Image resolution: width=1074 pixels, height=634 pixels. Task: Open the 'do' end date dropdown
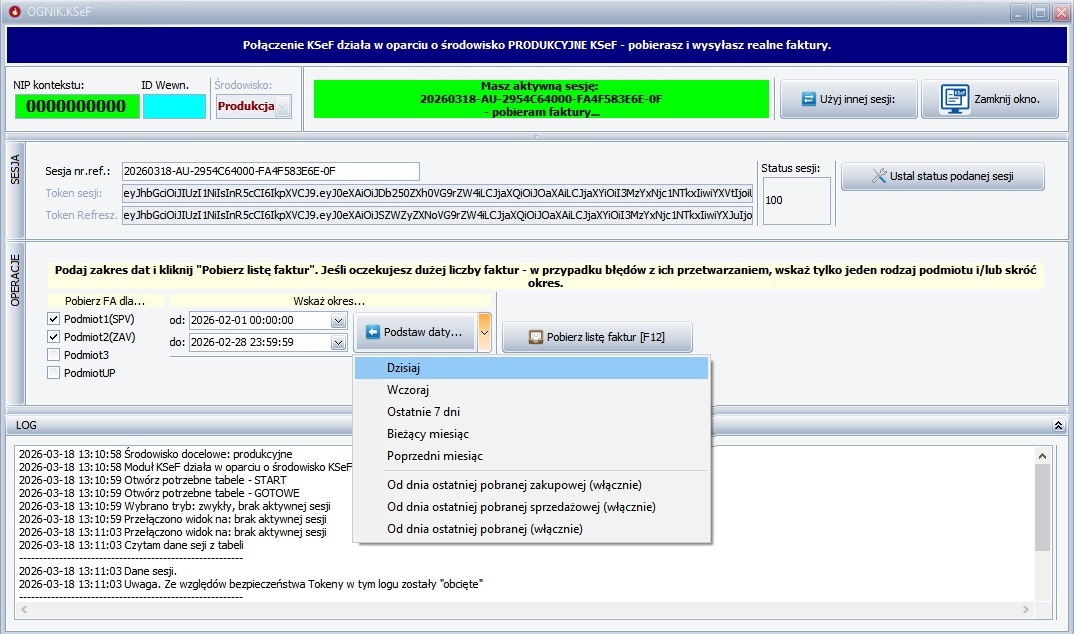tap(338, 342)
